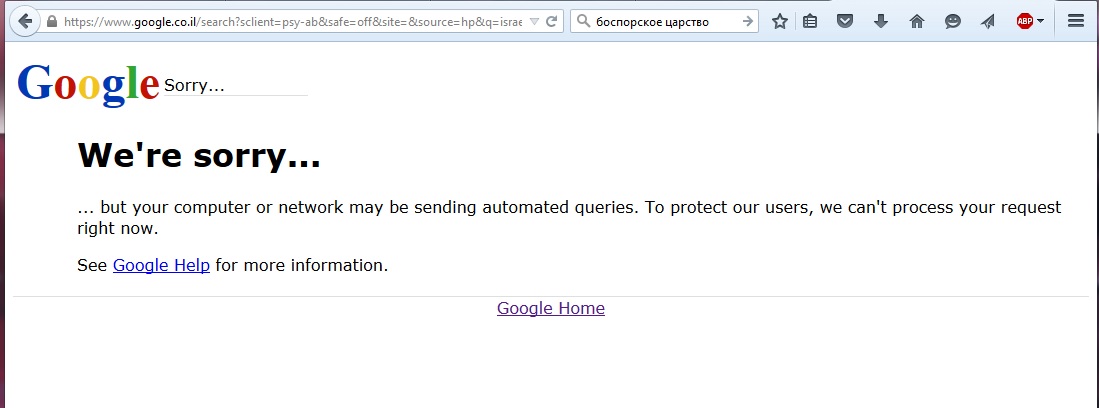Click the paper plane send icon
Image resolution: width=1099 pixels, height=408 pixels.
[x=988, y=21]
